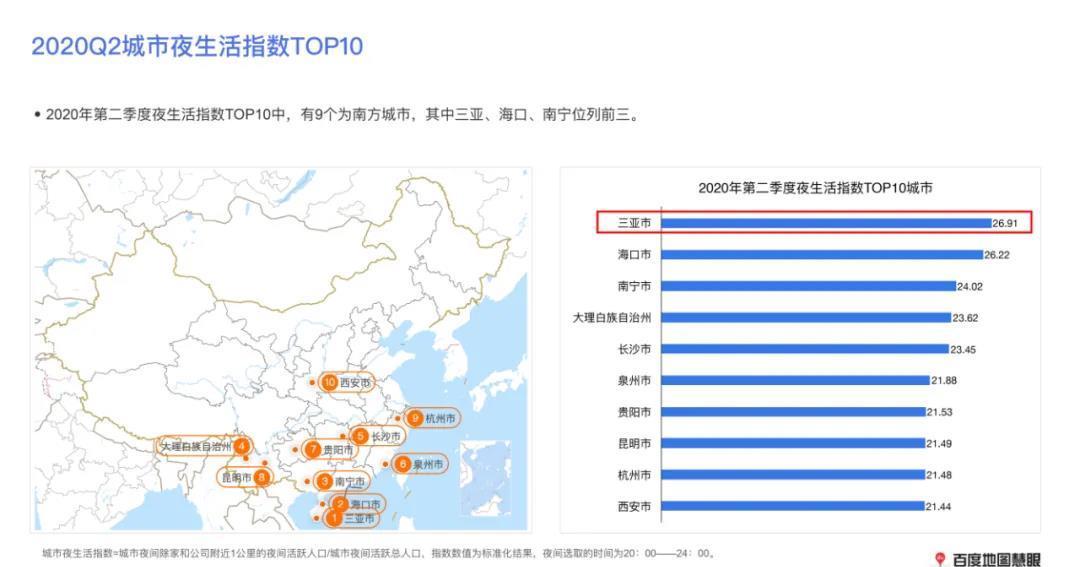Select the 昆明市 label on the map
The image size is (1080, 567).
coord(236,477)
